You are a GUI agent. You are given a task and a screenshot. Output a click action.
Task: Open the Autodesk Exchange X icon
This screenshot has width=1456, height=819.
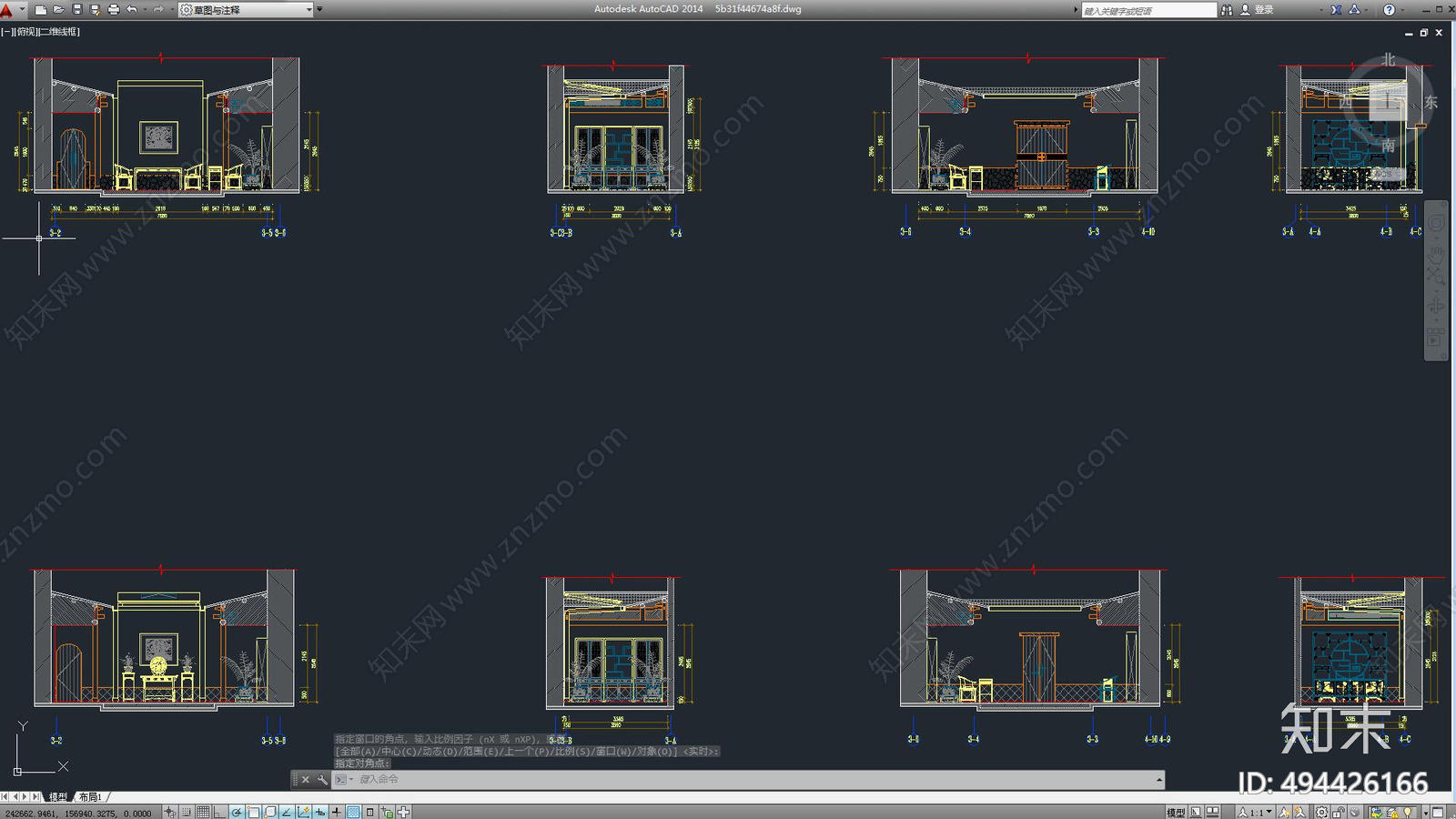[x=1336, y=10]
